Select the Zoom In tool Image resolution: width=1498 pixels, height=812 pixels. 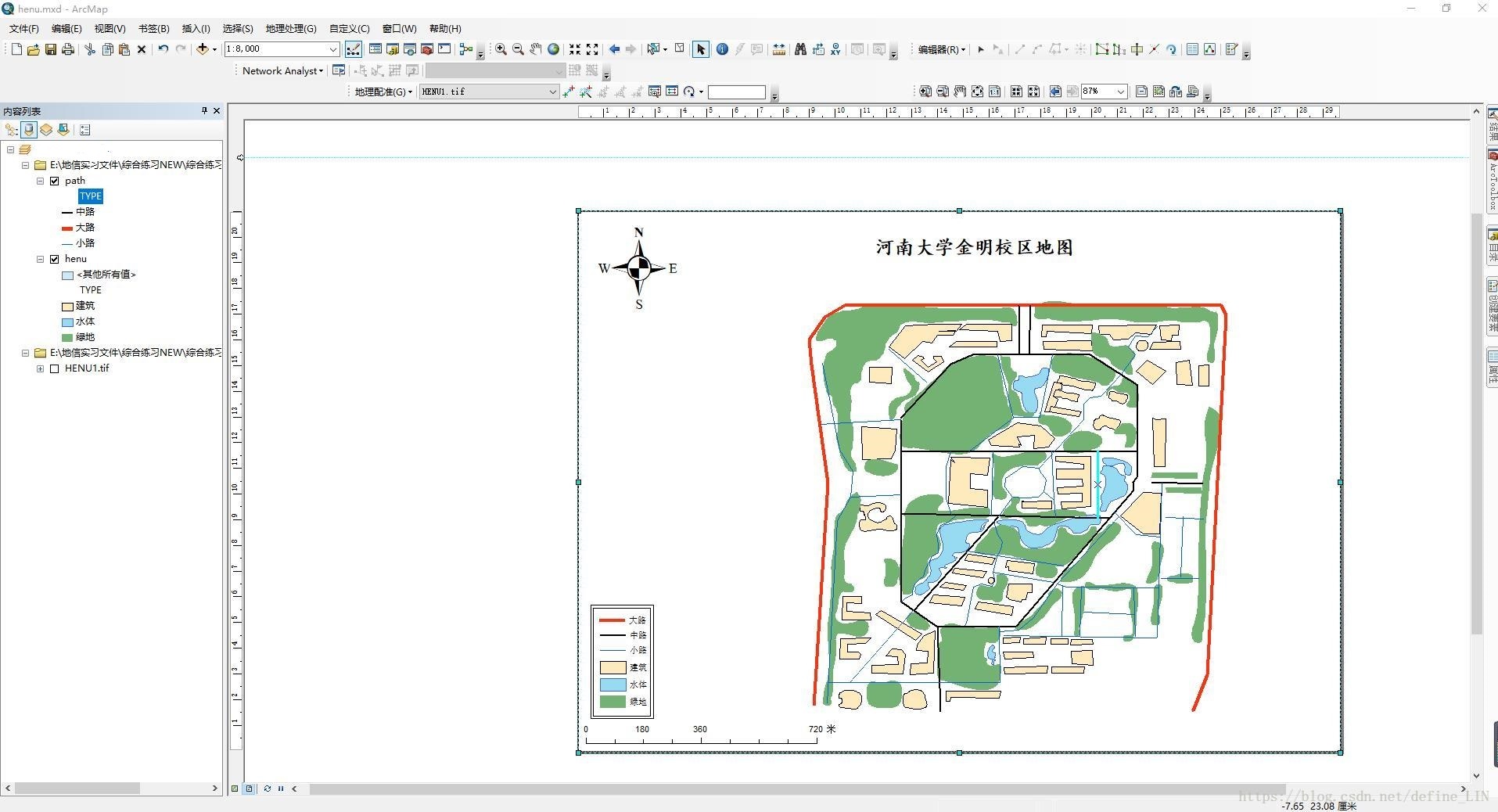500,49
